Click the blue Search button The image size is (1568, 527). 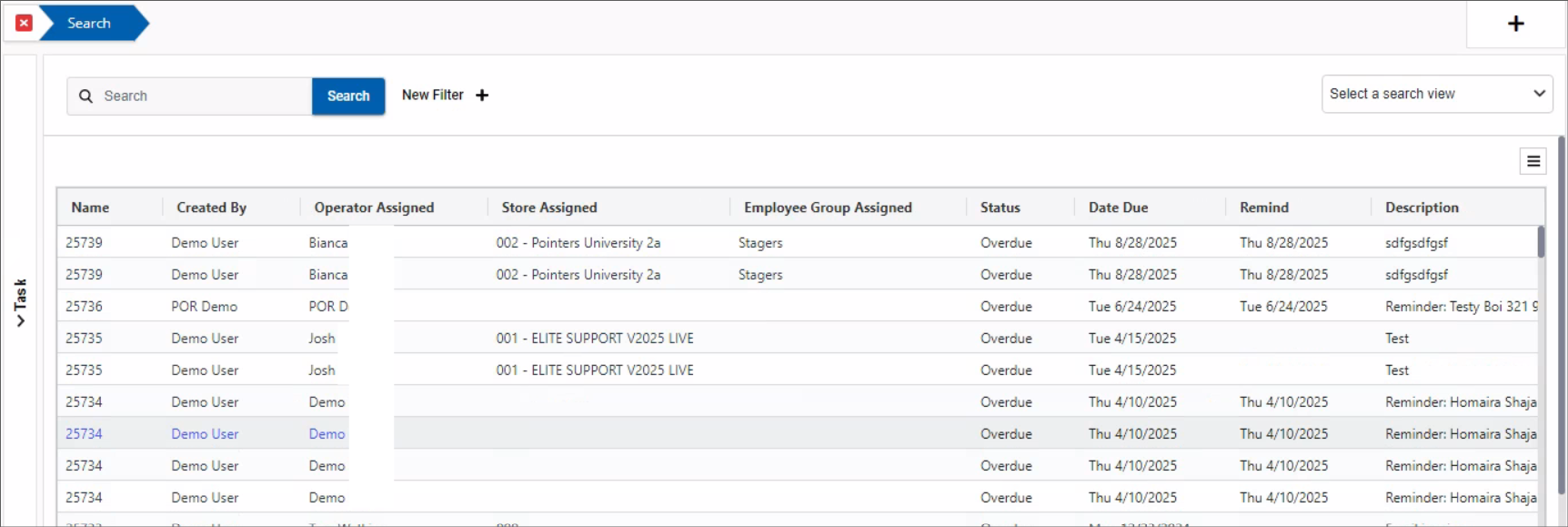pyautogui.click(x=348, y=96)
